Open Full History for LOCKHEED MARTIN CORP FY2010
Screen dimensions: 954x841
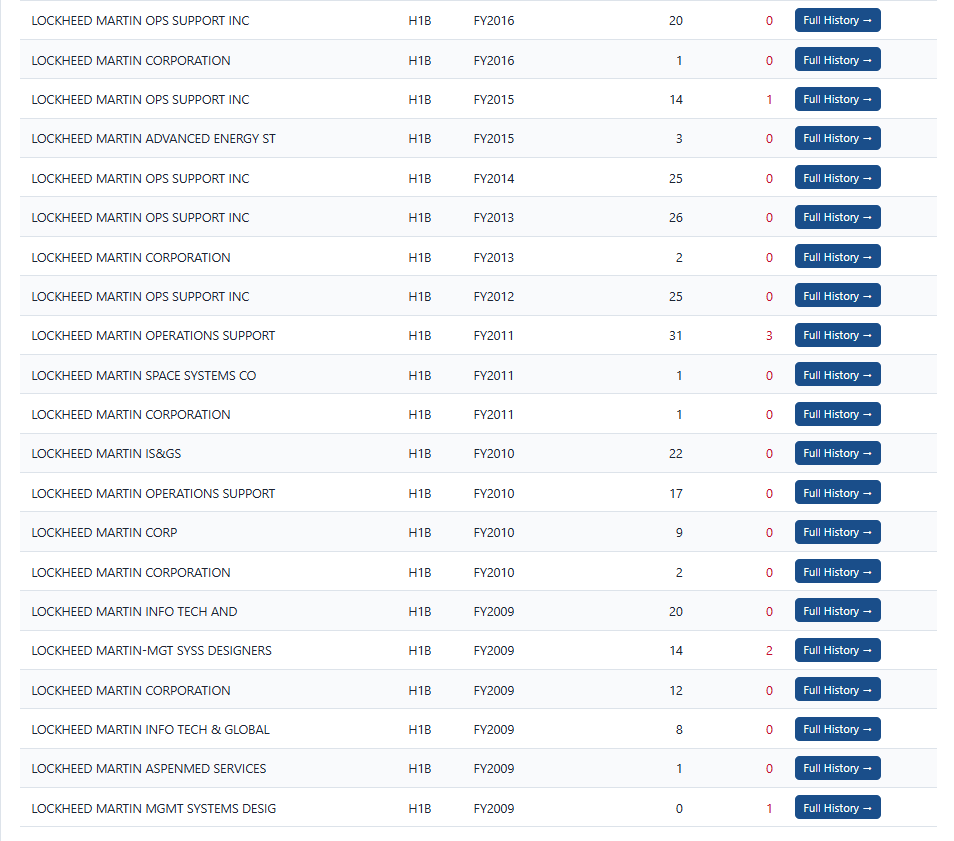tap(837, 532)
